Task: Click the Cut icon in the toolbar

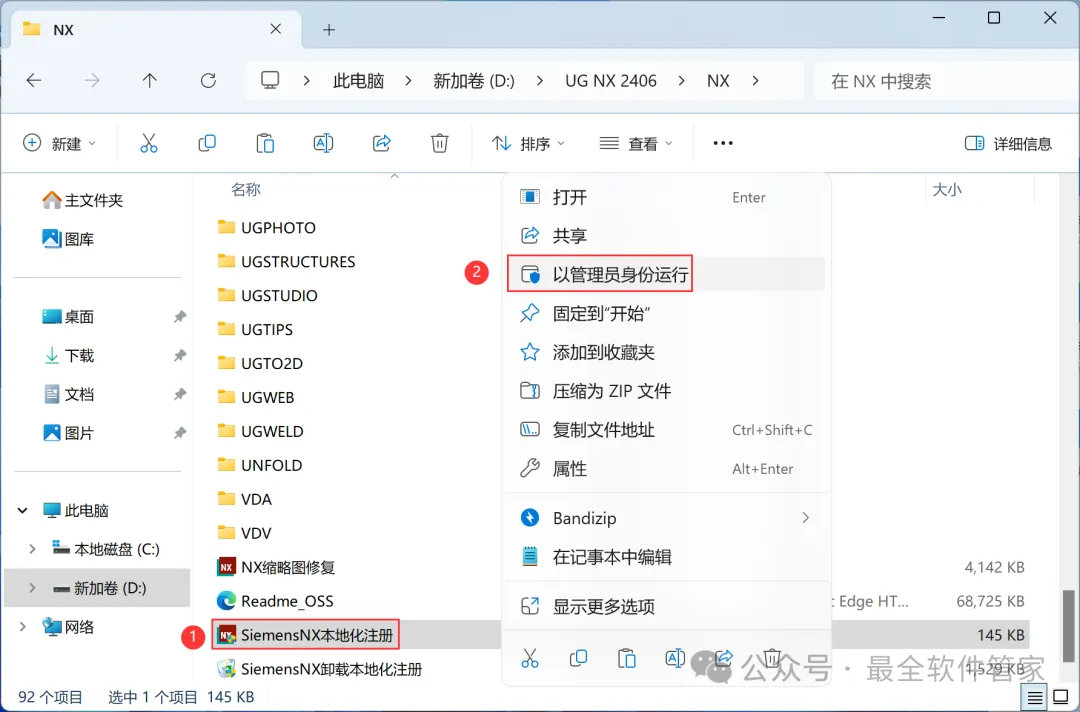Action: point(149,143)
